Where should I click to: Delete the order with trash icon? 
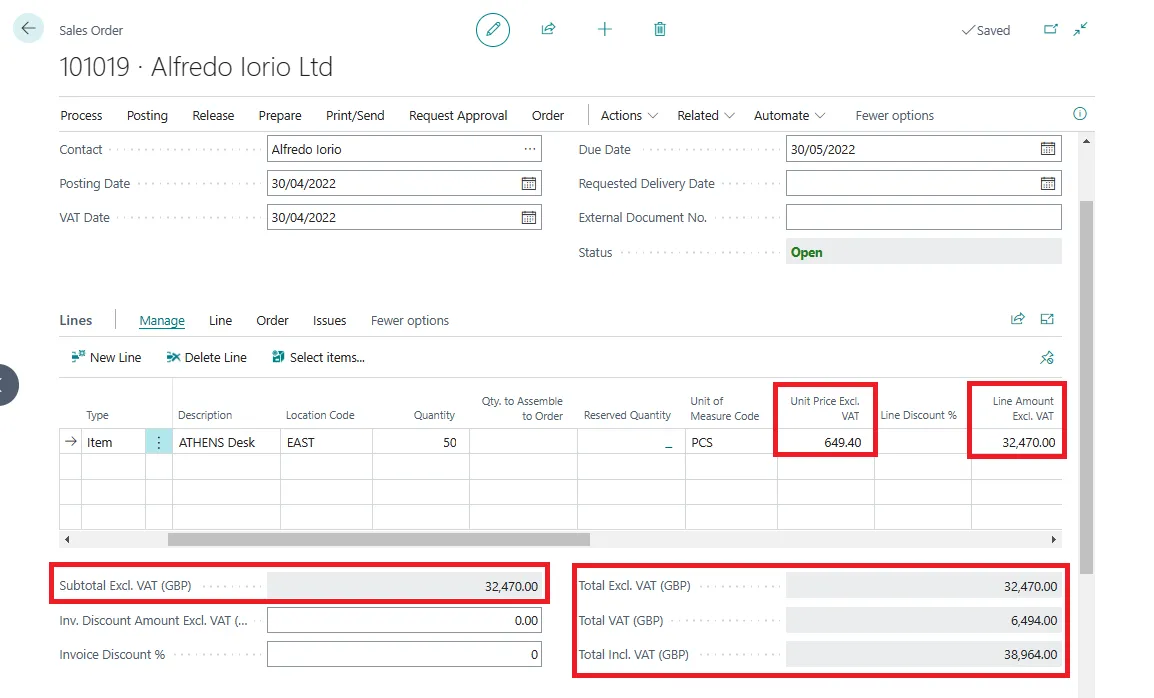(x=660, y=29)
